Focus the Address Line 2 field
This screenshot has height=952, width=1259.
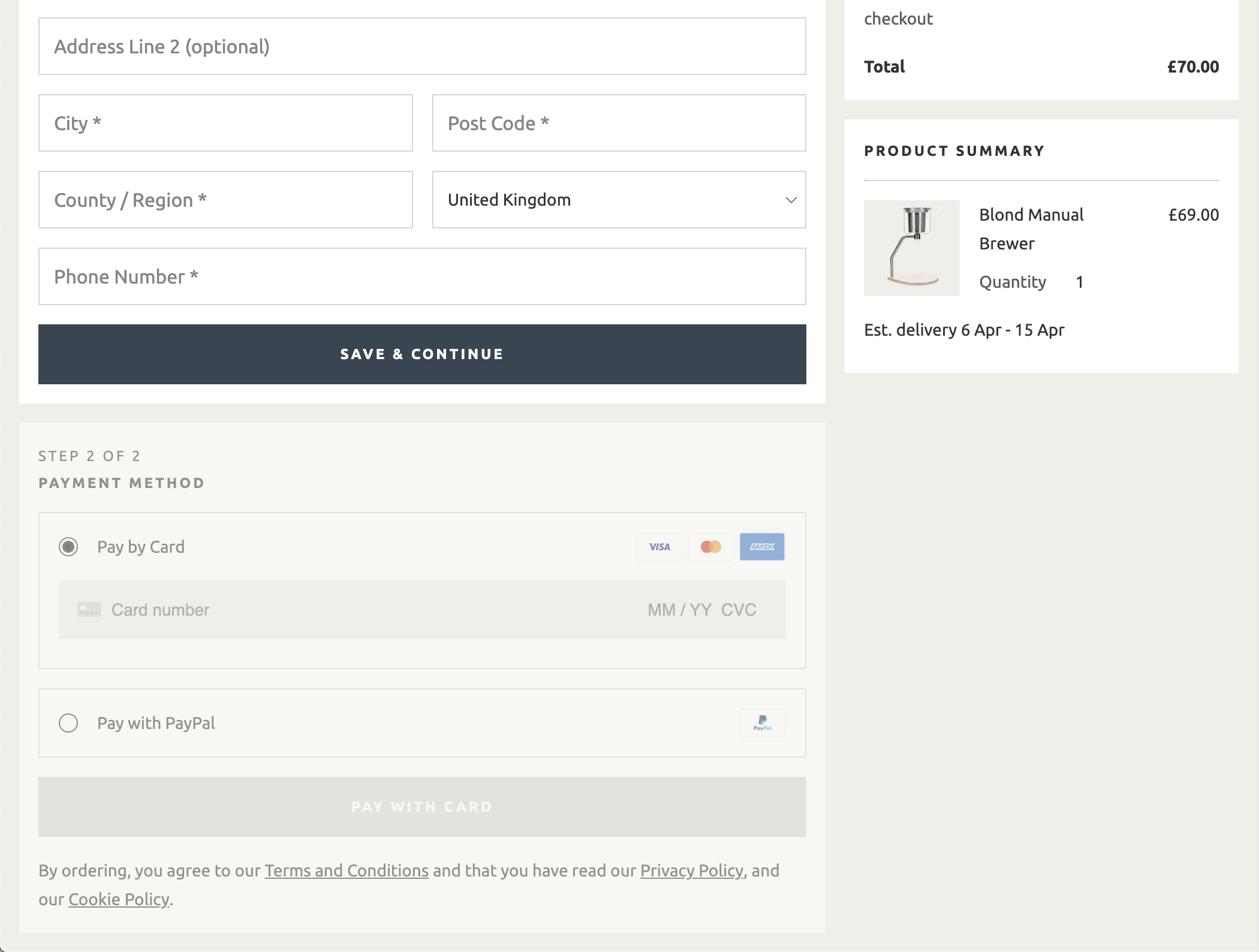[x=422, y=47]
